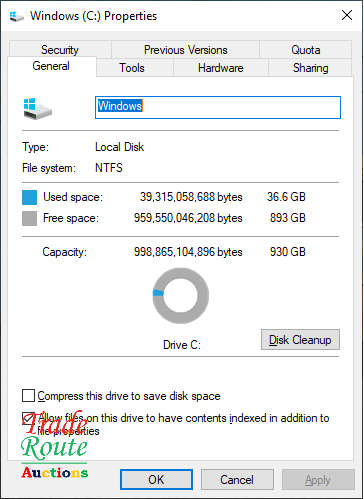Viewport: 364px width, 499px height.
Task: Click the Cancel button
Action: click(237, 479)
